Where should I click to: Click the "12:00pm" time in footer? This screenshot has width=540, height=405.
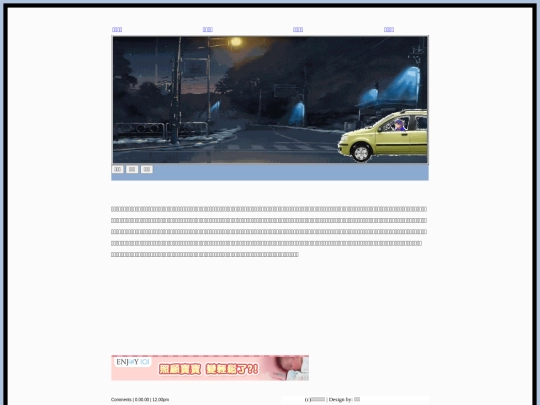(160, 399)
